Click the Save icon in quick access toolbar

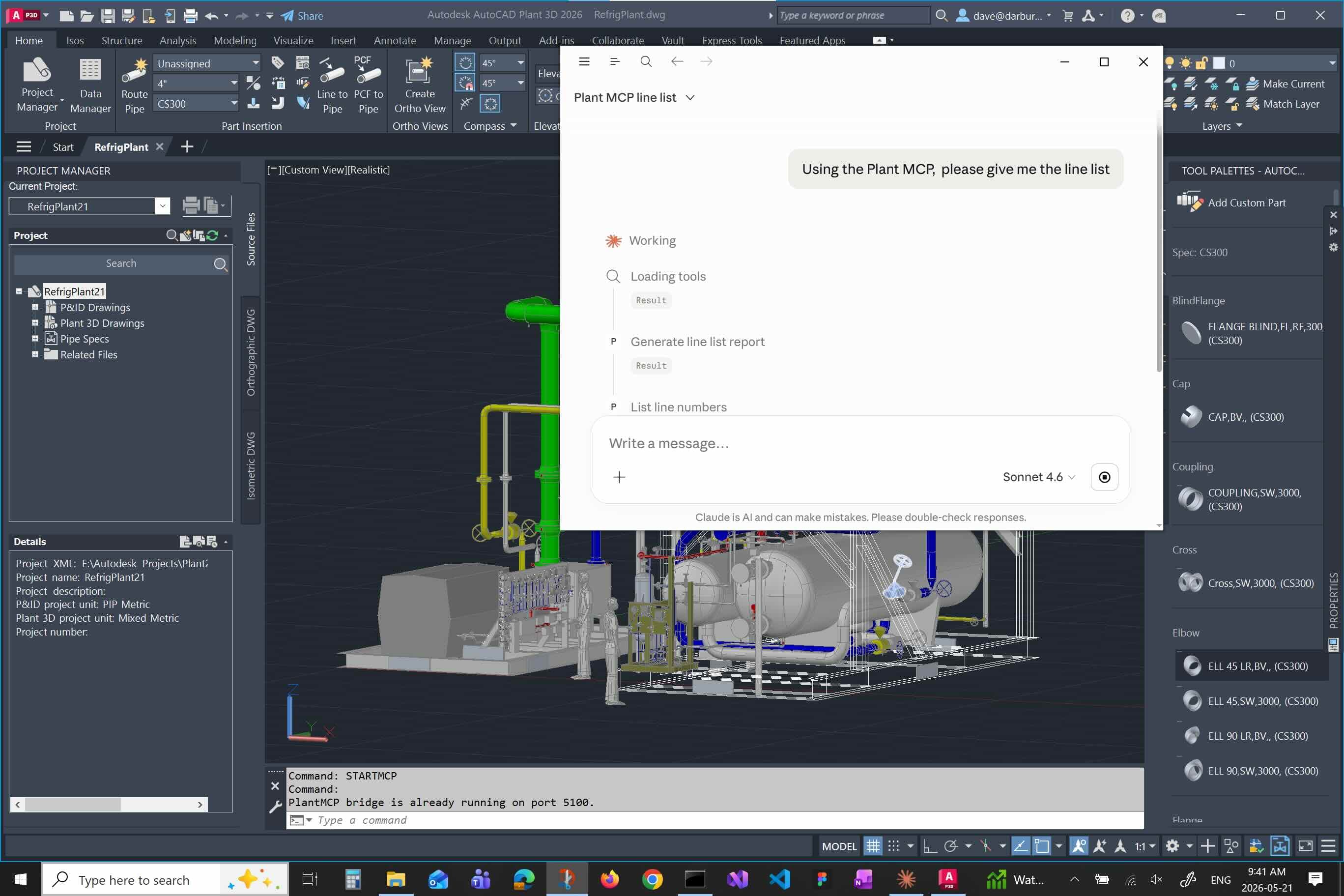click(x=108, y=15)
